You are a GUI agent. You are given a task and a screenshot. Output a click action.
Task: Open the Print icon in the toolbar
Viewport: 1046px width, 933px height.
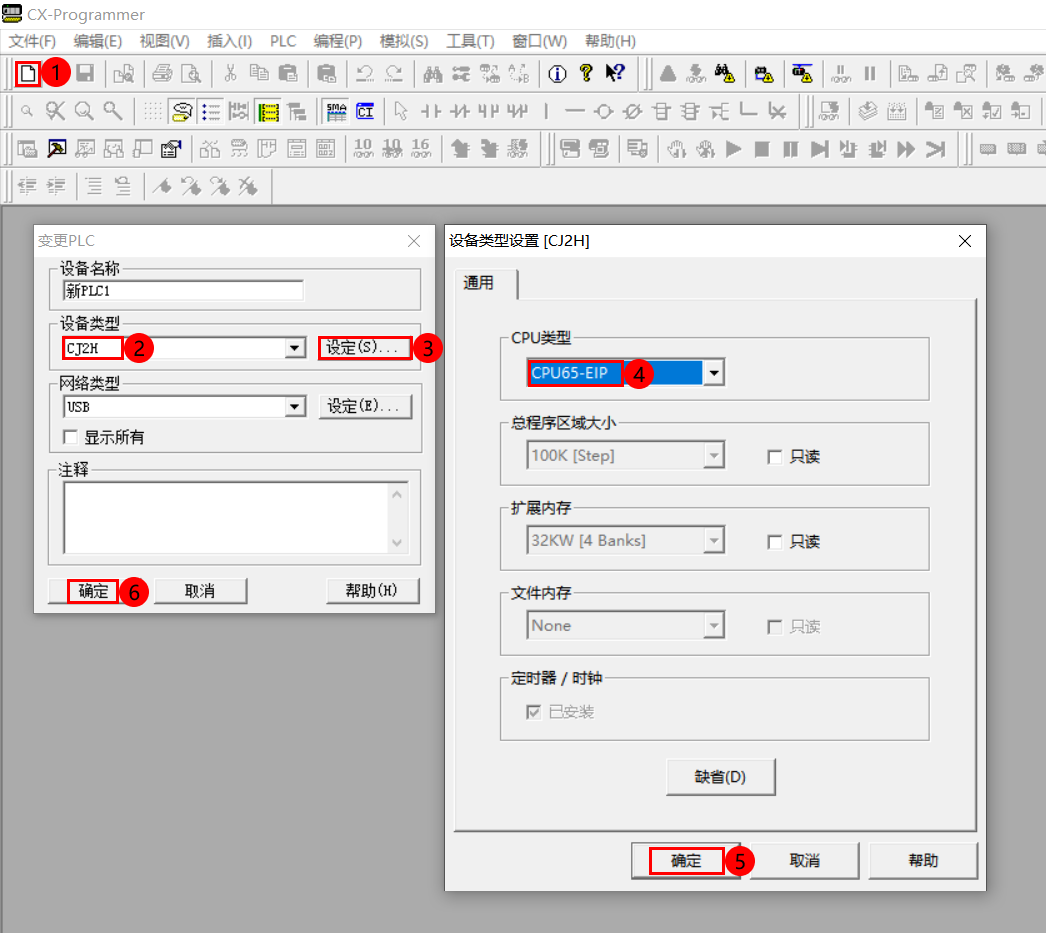161,73
